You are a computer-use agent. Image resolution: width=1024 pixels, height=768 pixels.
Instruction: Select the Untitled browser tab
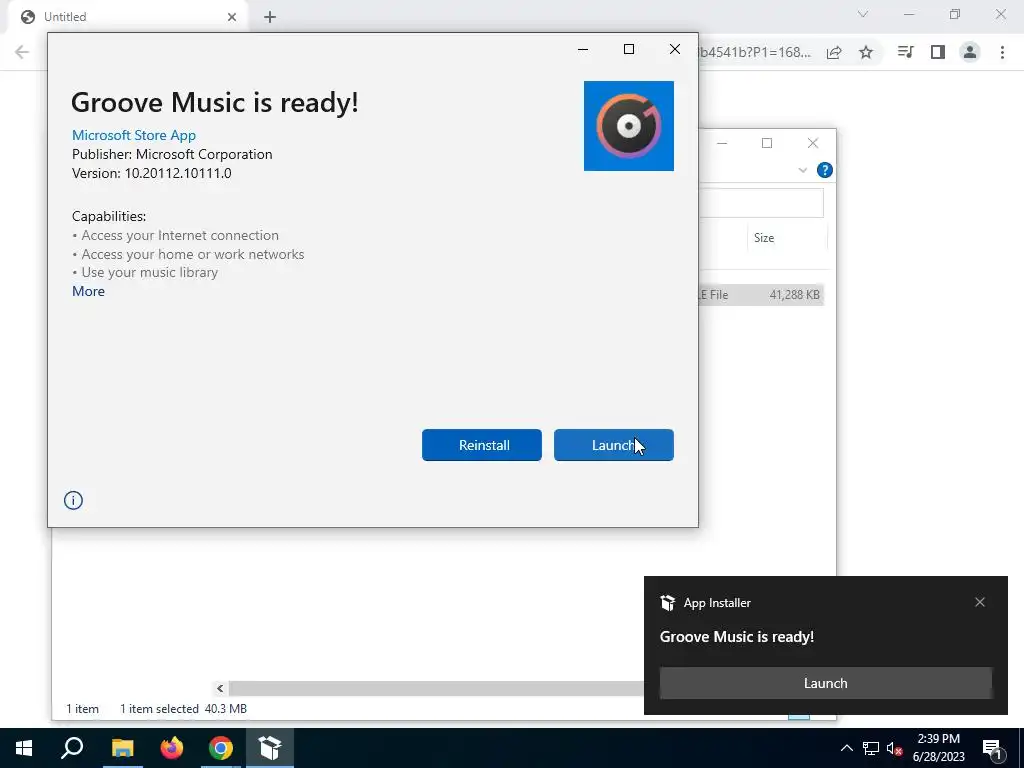129,17
